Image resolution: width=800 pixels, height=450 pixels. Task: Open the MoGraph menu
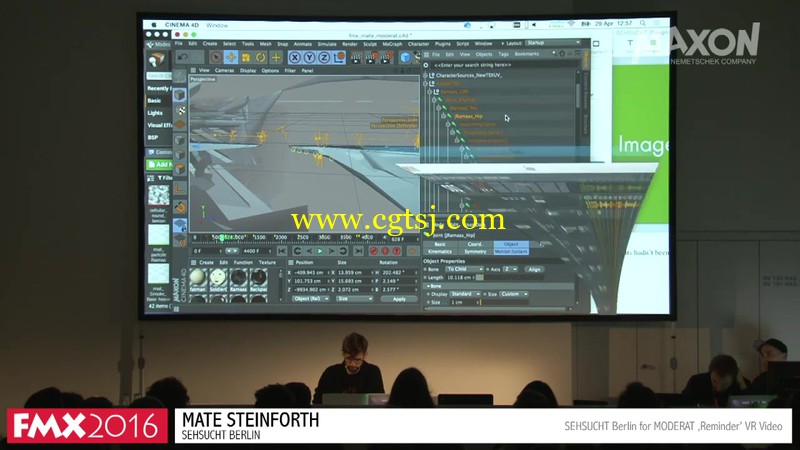(392, 44)
